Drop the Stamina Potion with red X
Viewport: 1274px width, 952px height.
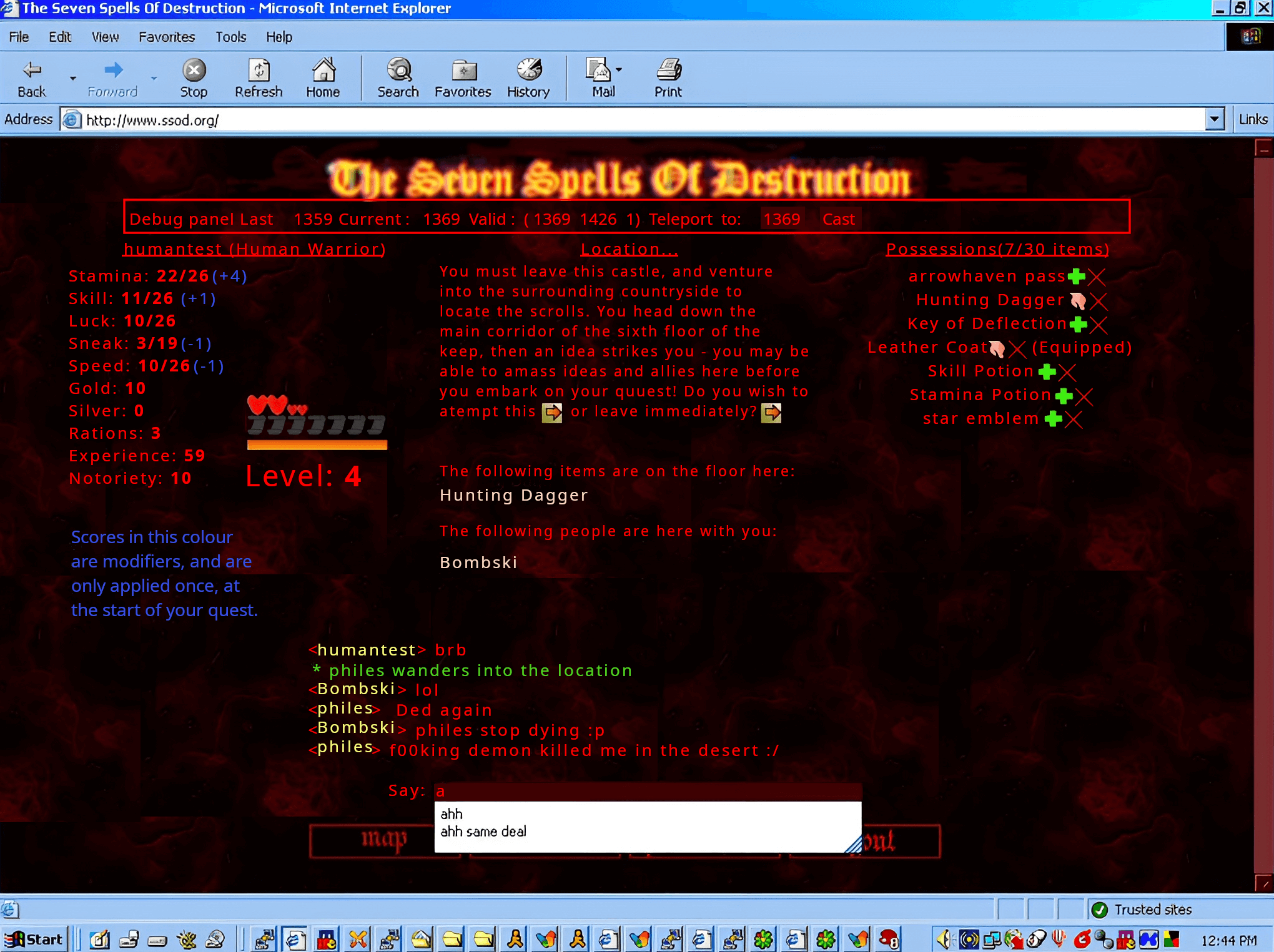tap(1084, 396)
